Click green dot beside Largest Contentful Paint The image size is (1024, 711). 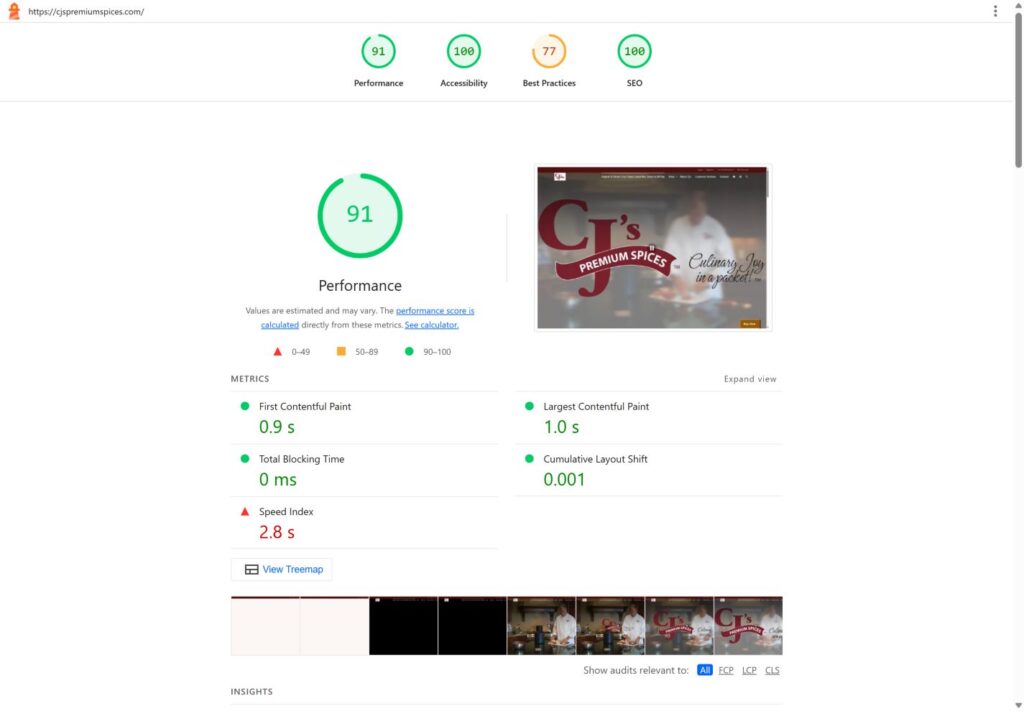pos(529,406)
